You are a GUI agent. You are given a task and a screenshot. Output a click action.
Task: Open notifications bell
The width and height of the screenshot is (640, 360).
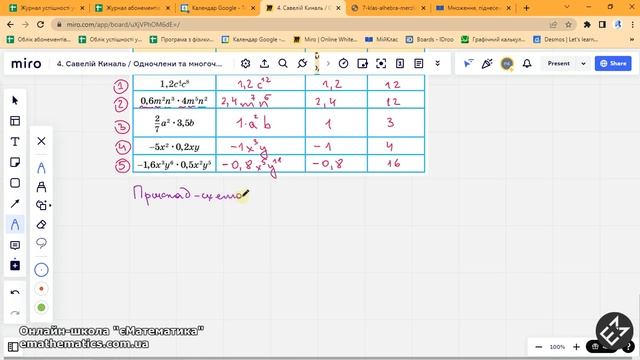[x=527, y=63]
